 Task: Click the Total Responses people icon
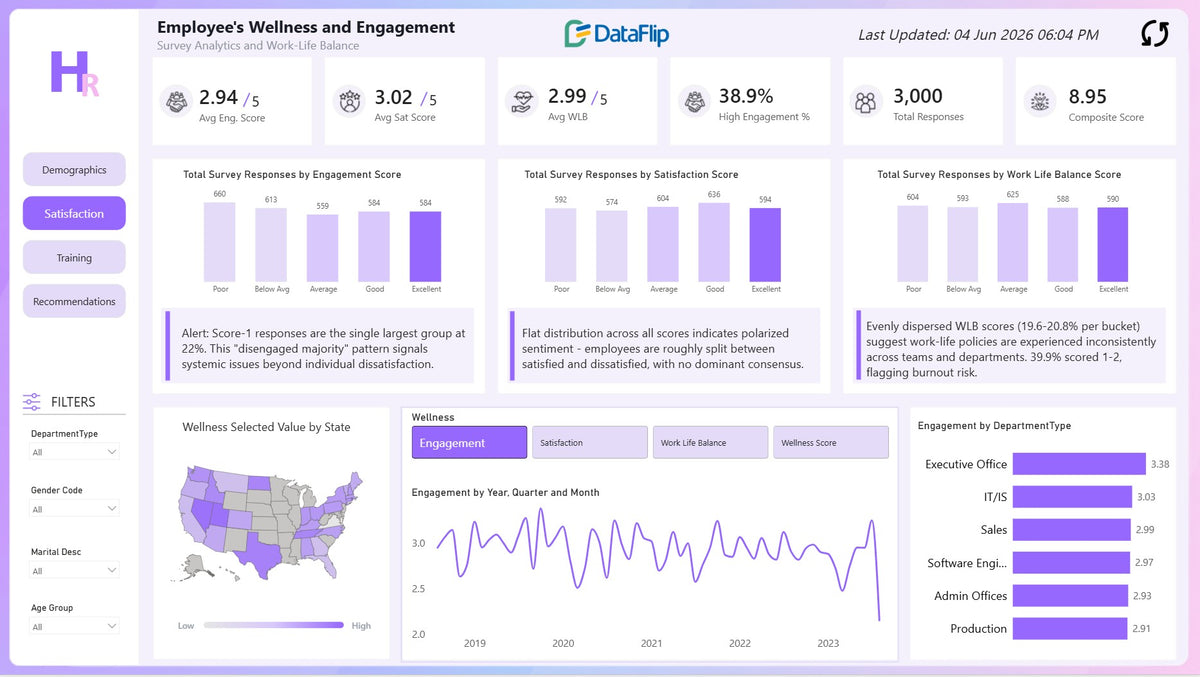click(866, 102)
